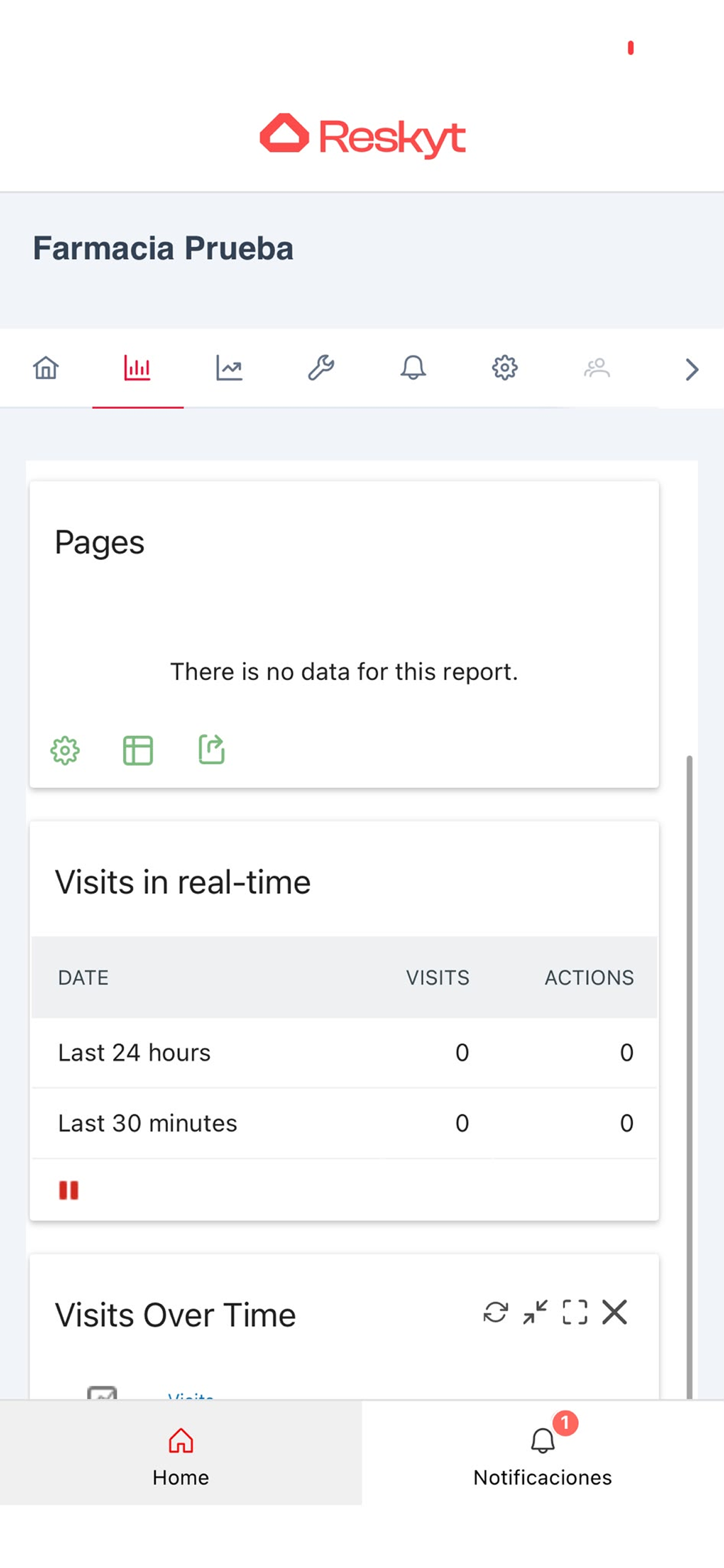Go to Home in bottom navigation
The image size is (724, 1568).
pyautogui.click(x=181, y=1453)
